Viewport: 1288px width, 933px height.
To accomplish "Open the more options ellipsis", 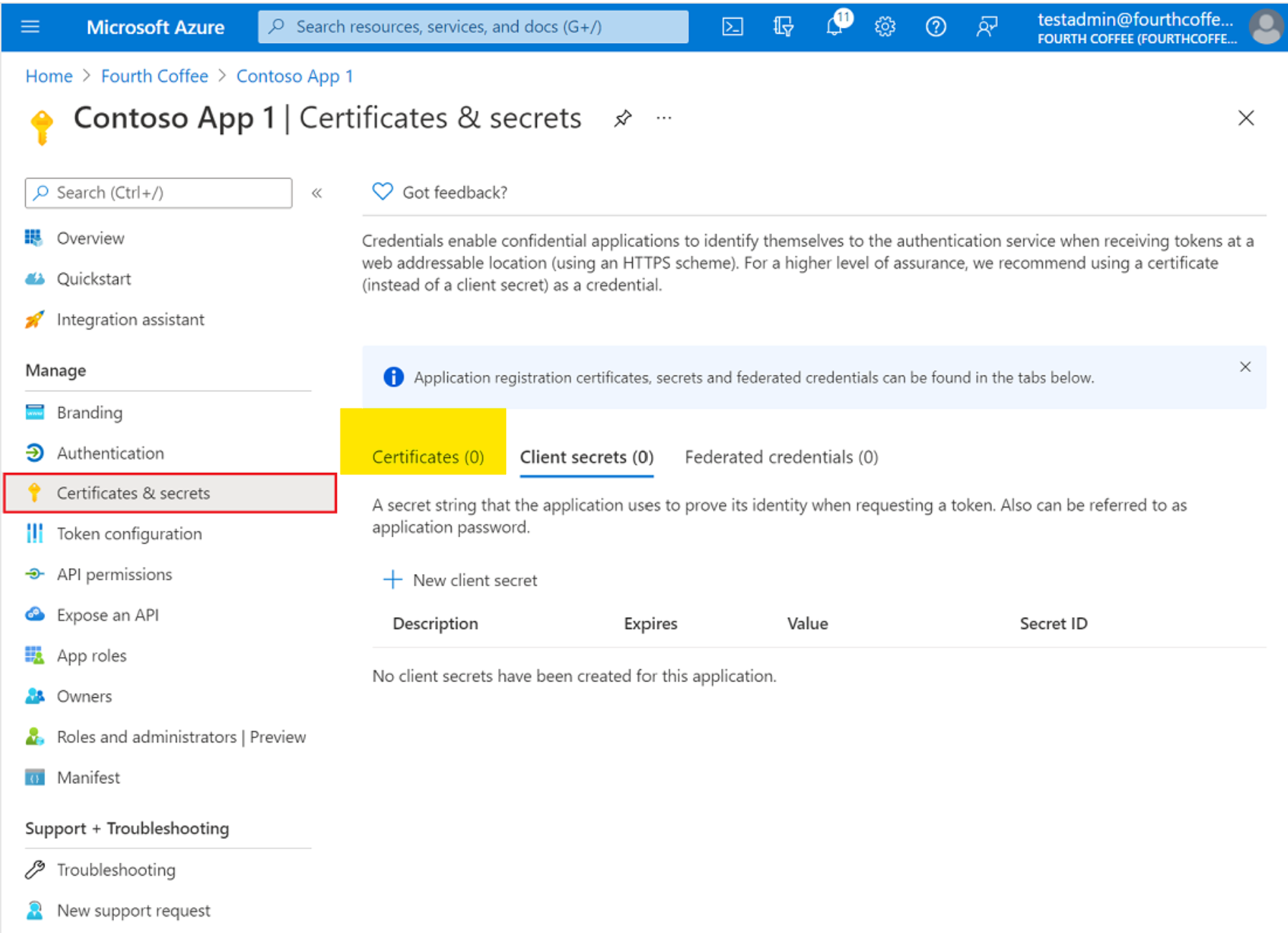I will tap(664, 118).
